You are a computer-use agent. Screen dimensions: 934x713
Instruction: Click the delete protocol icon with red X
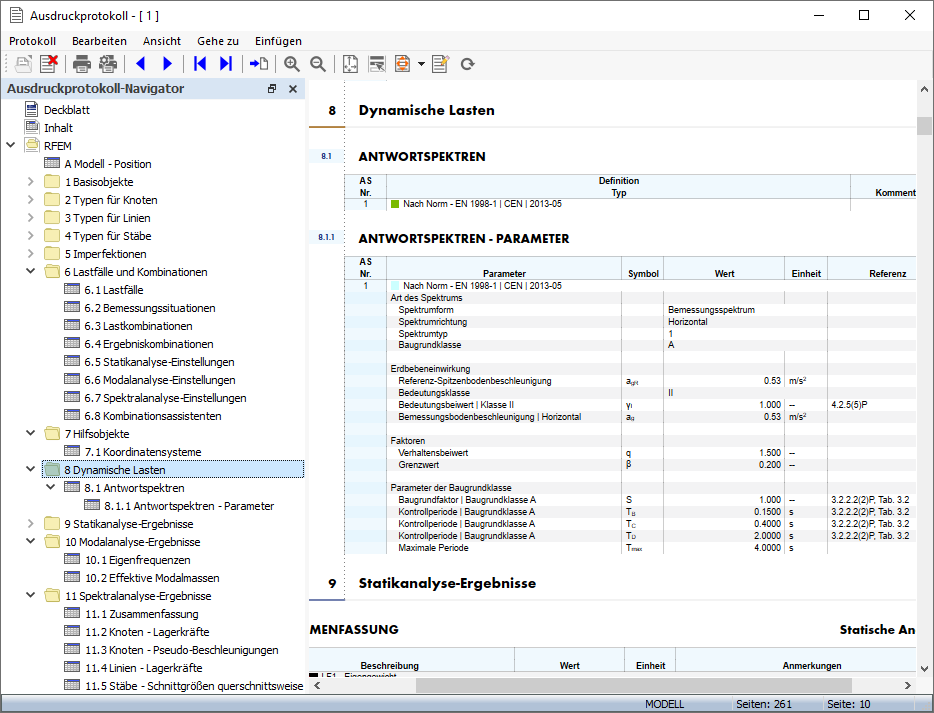coord(48,64)
